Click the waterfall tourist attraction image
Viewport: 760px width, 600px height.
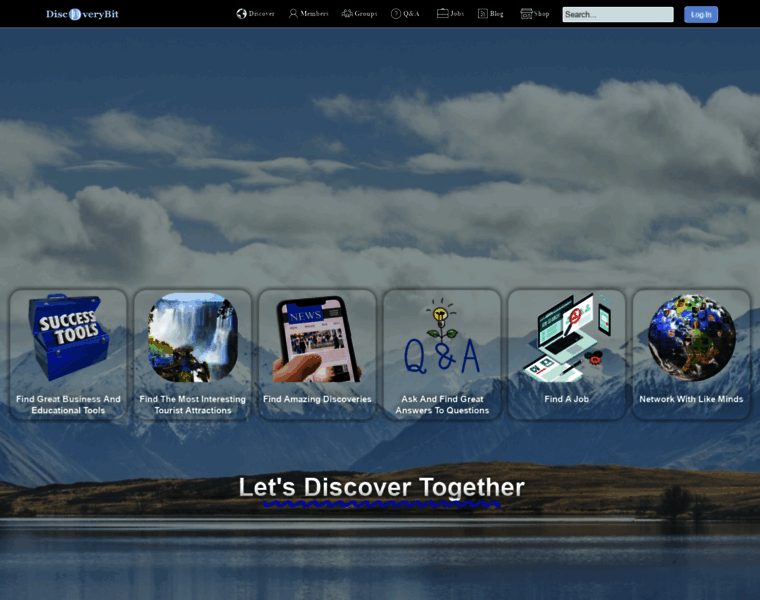point(193,337)
